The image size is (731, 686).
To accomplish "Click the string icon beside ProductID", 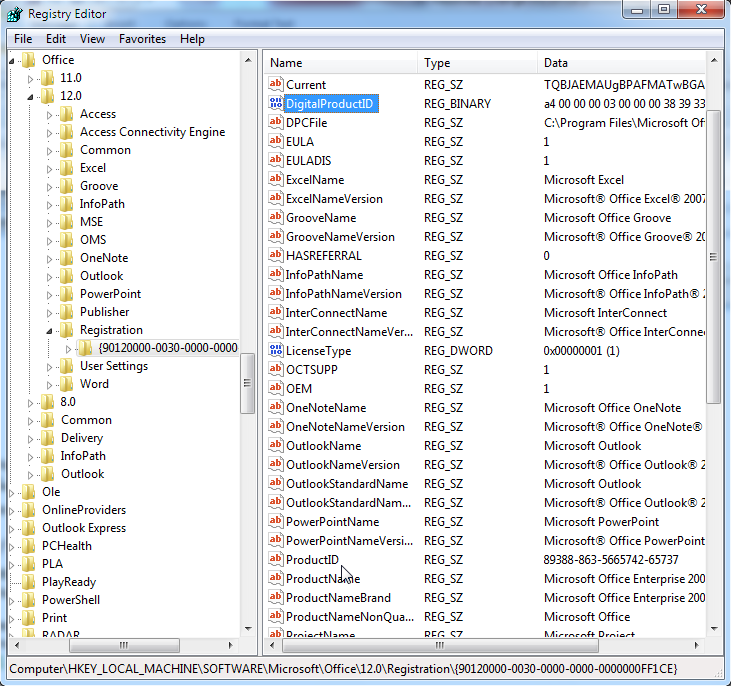I will coord(276,559).
